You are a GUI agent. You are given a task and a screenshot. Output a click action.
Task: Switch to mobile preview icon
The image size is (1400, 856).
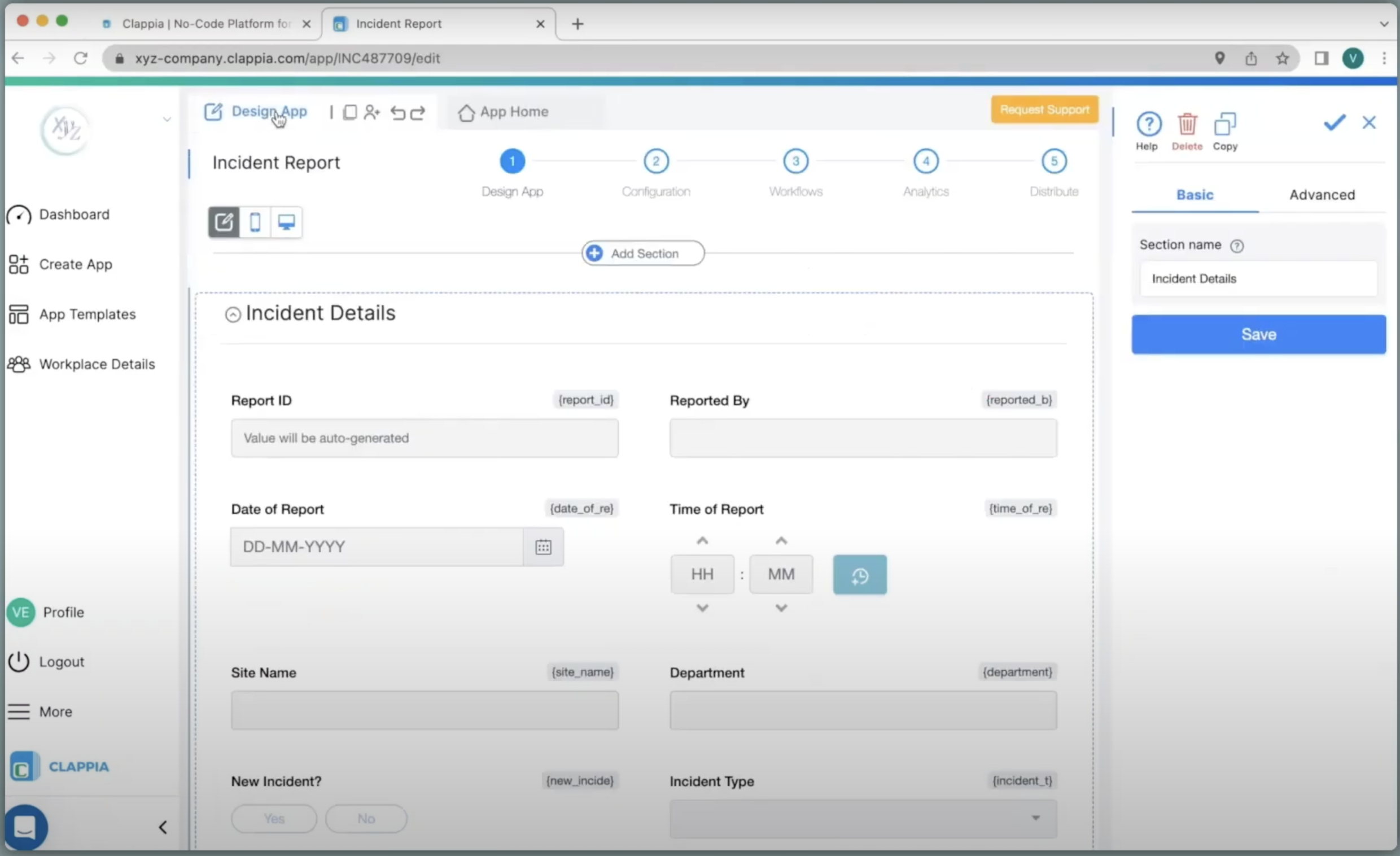(255, 222)
